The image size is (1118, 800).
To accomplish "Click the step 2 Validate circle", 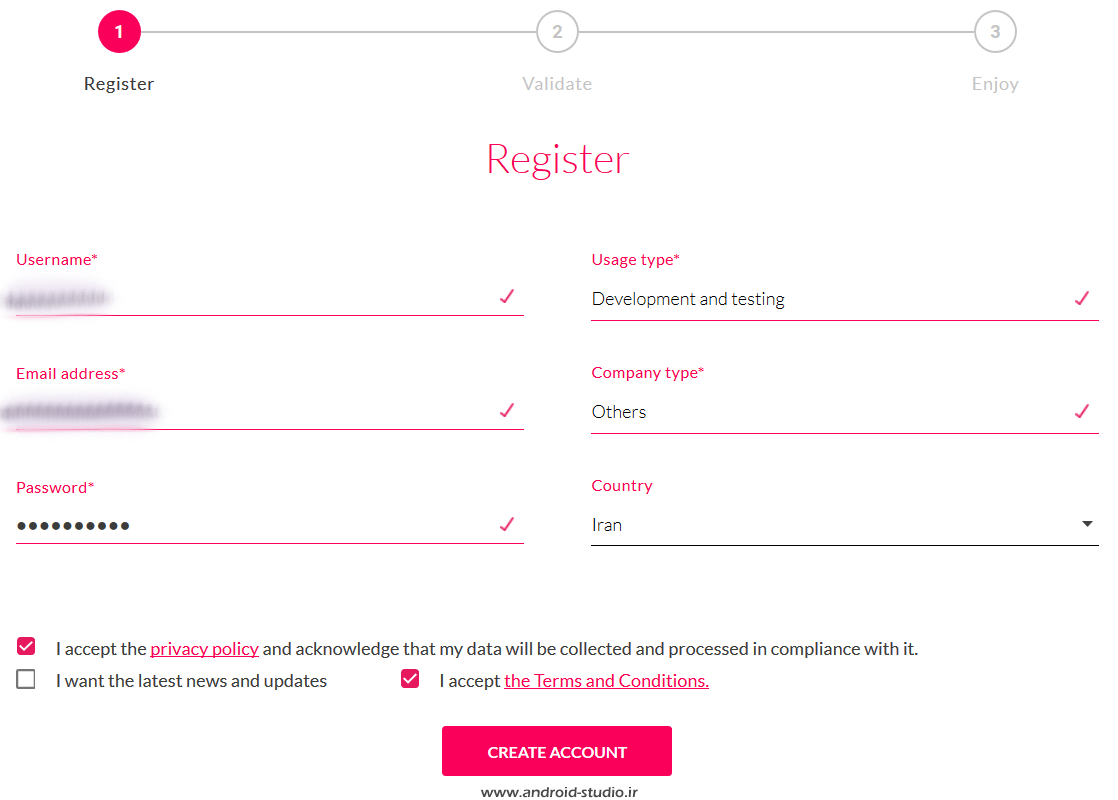I will [x=557, y=32].
